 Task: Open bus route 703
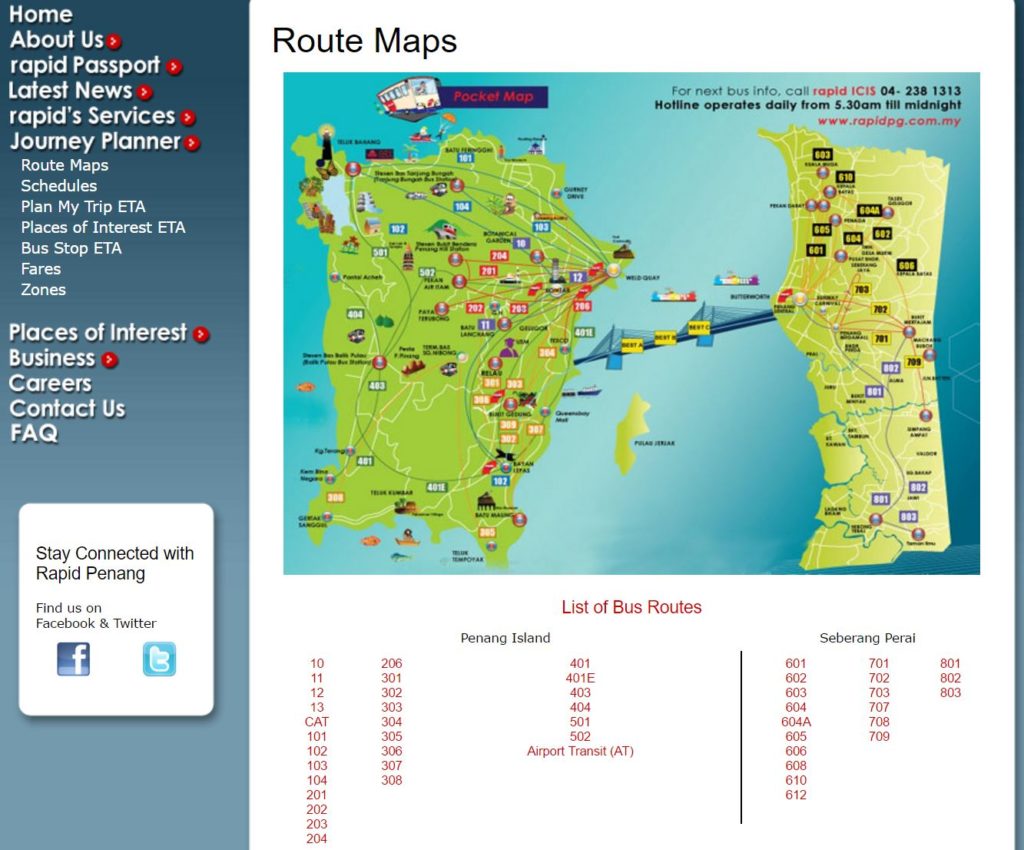[x=879, y=693]
